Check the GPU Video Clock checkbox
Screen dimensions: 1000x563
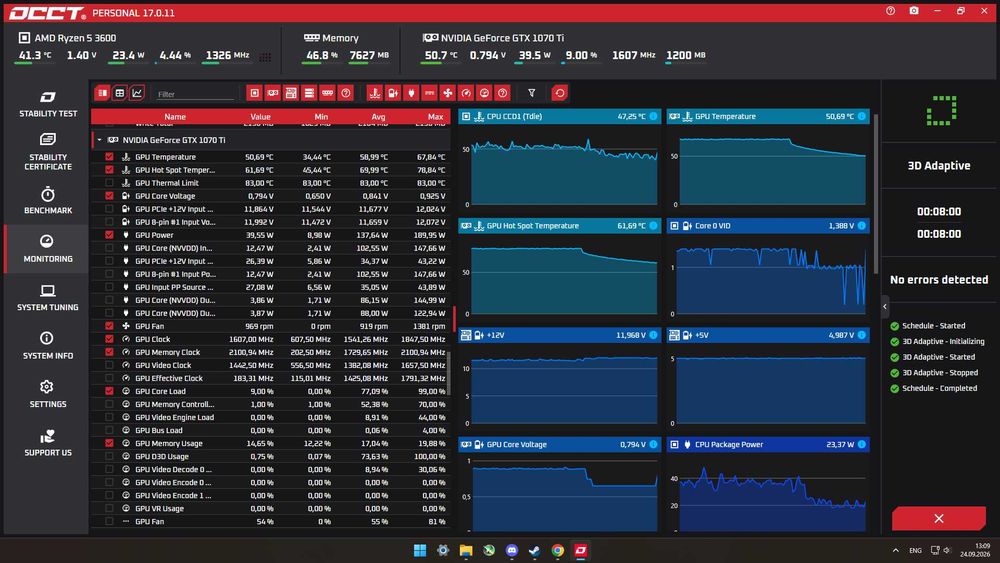[x=109, y=365]
